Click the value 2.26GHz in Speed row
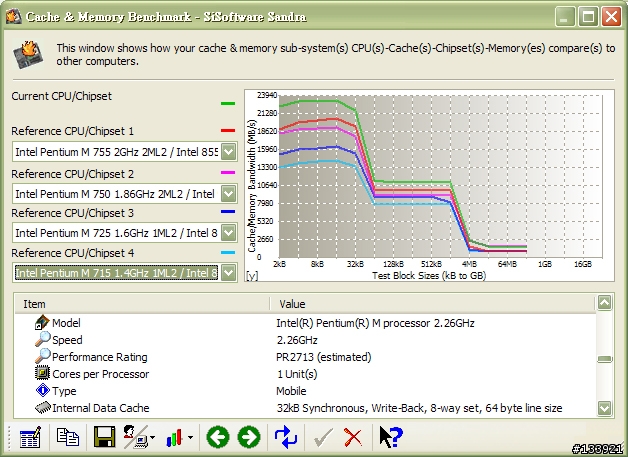Screen dimensions: 628x457 pyautogui.click(x=297, y=340)
